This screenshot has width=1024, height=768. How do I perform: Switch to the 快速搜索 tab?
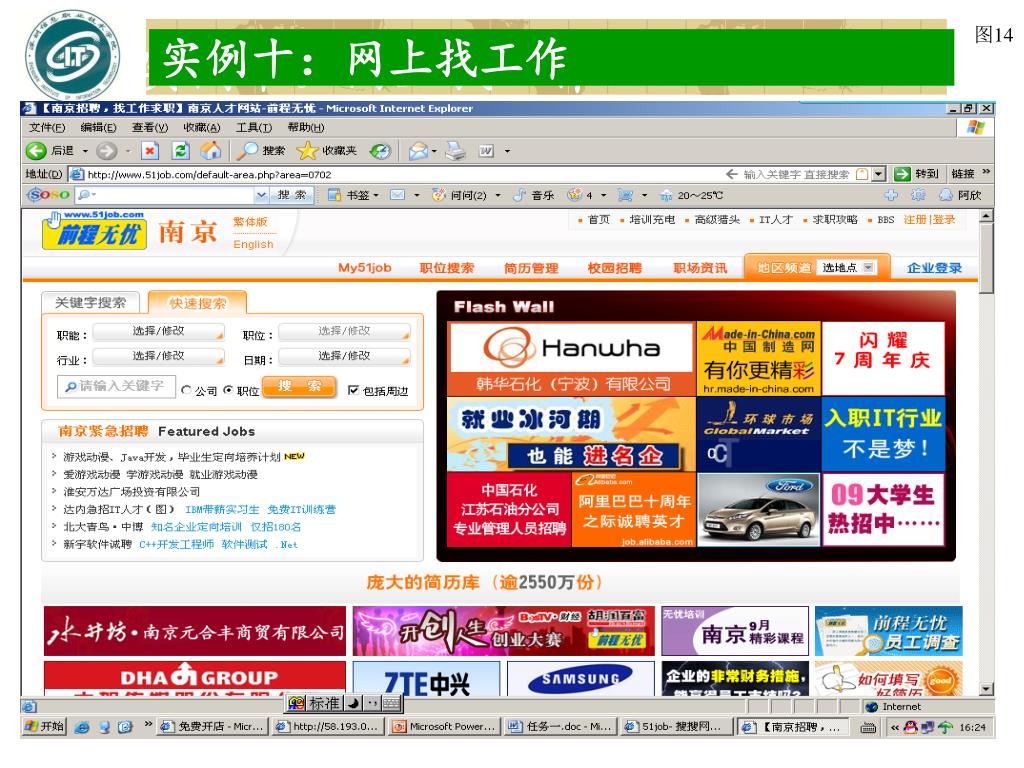197,302
